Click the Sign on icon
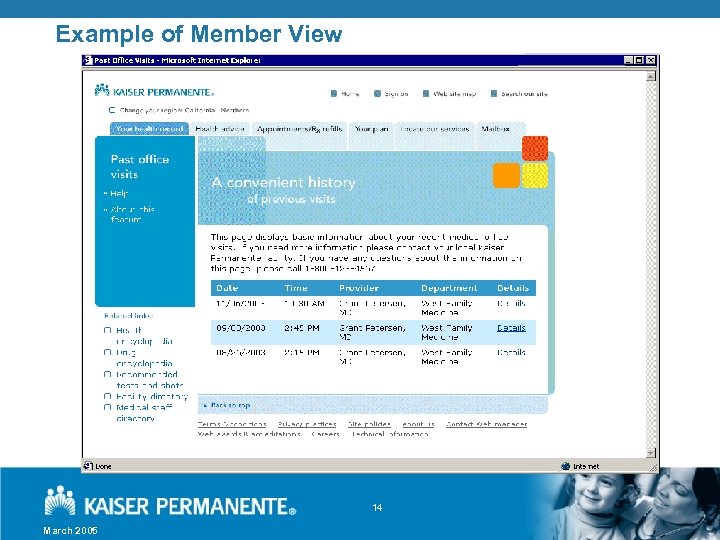This screenshot has width=720, height=540. tap(377, 94)
